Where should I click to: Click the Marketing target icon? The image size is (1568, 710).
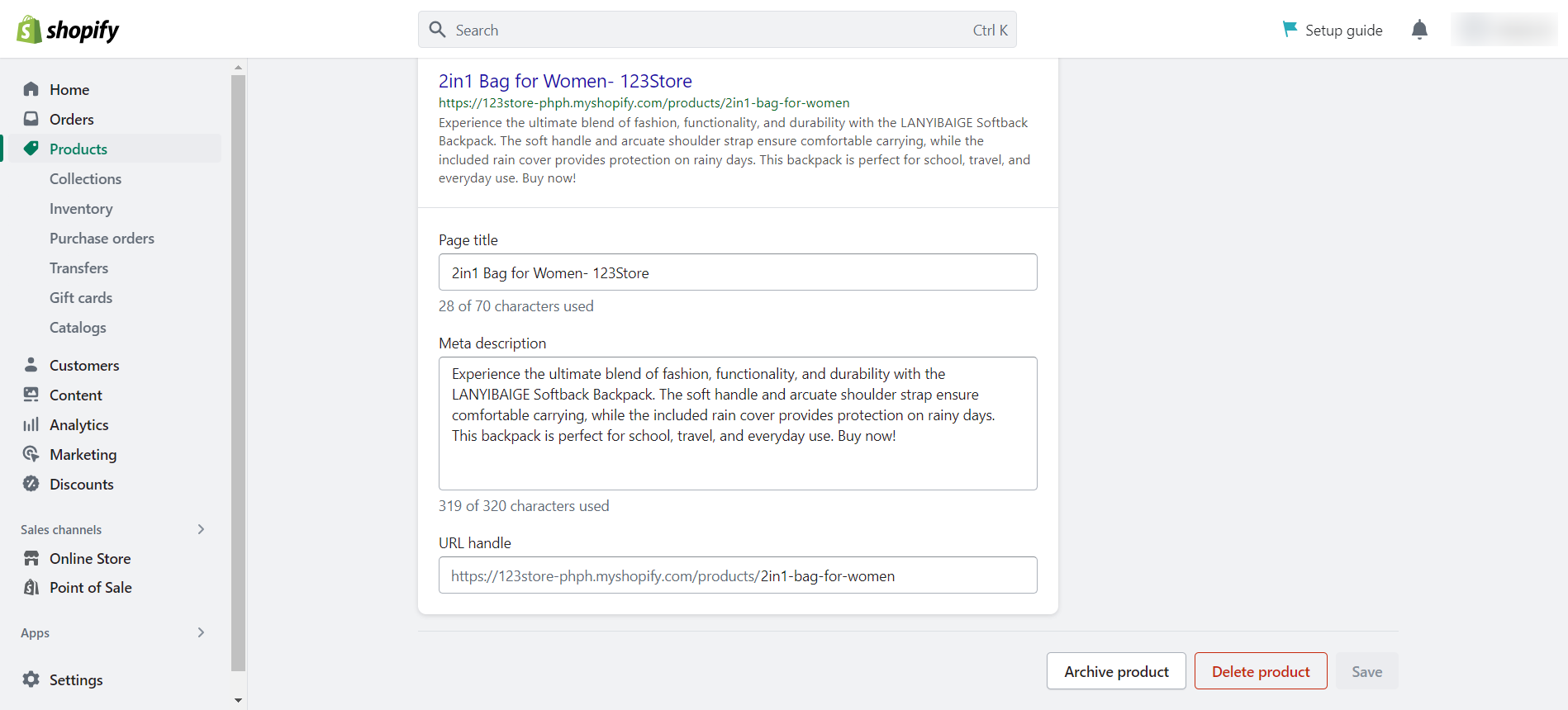point(31,454)
